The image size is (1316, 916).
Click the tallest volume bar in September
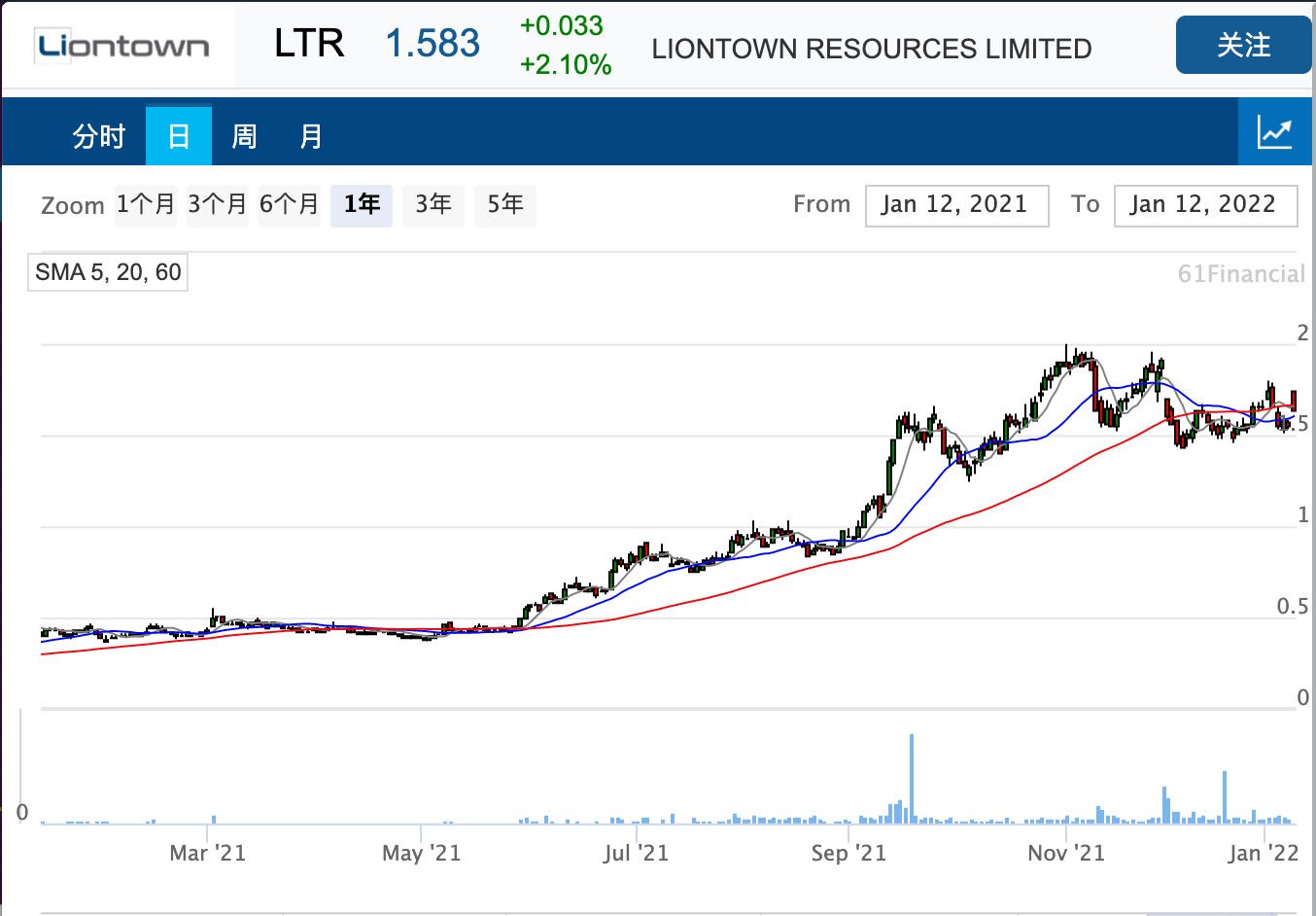pos(912,779)
